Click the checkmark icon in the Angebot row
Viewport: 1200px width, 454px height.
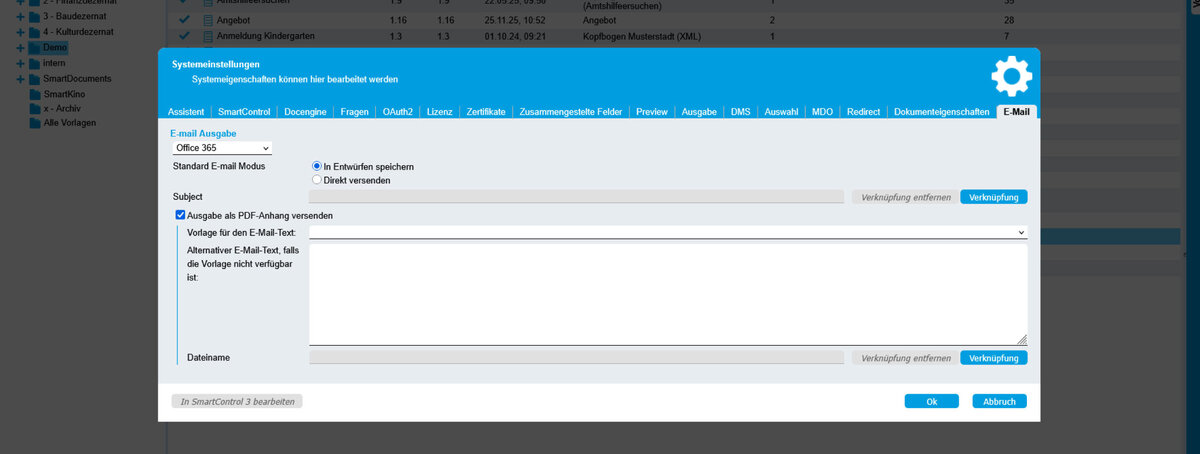(x=183, y=20)
